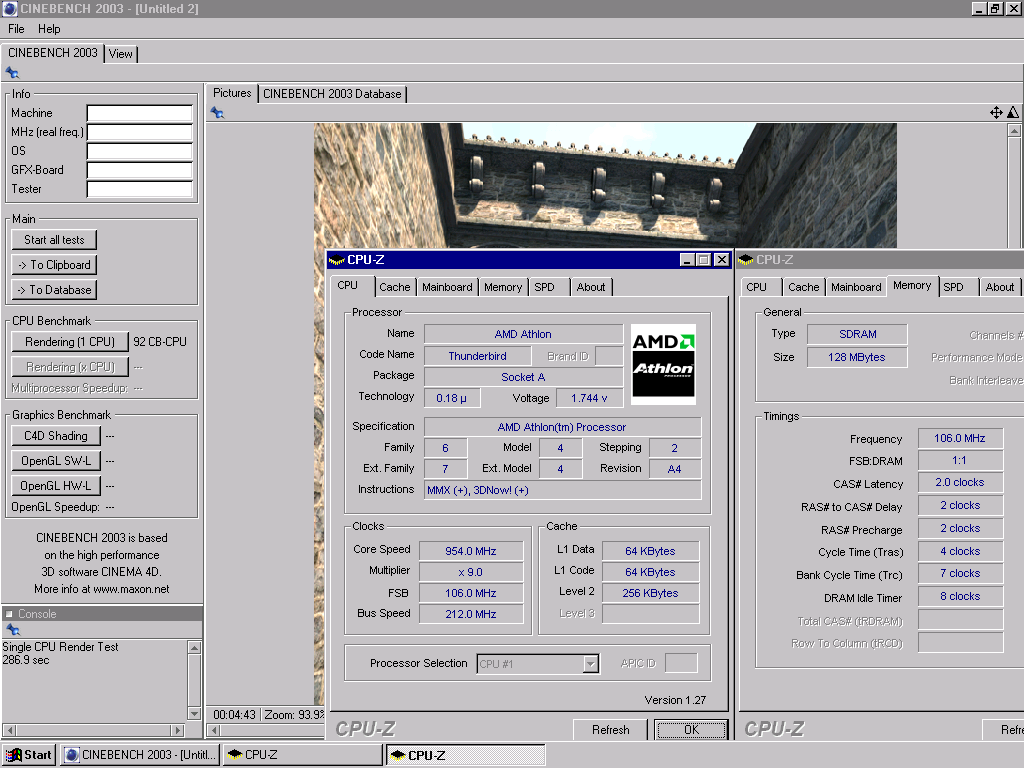Click the 106.0 MHz memory Frequency value
Image resolution: width=1024 pixels, height=768 pixels.
[x=959, y=438]
